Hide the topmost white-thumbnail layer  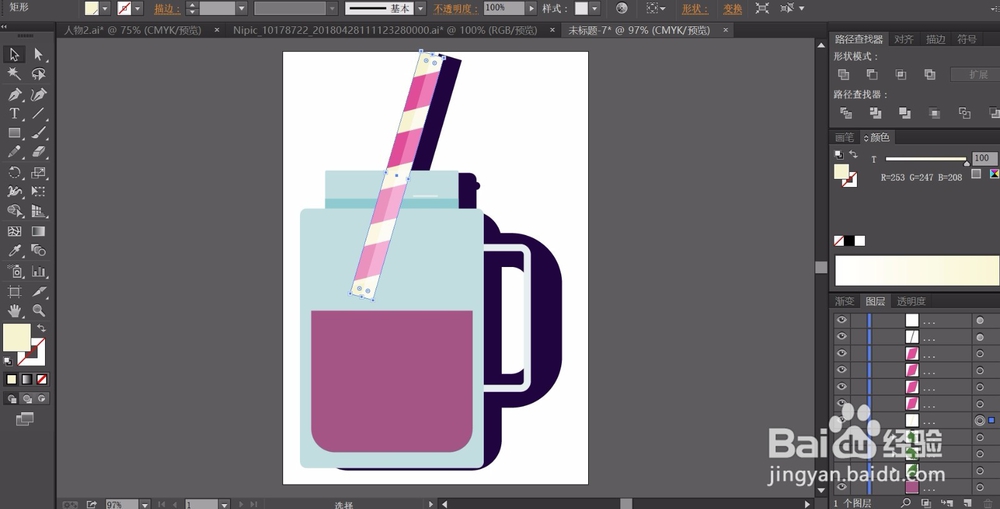click(x=841, y=320)
